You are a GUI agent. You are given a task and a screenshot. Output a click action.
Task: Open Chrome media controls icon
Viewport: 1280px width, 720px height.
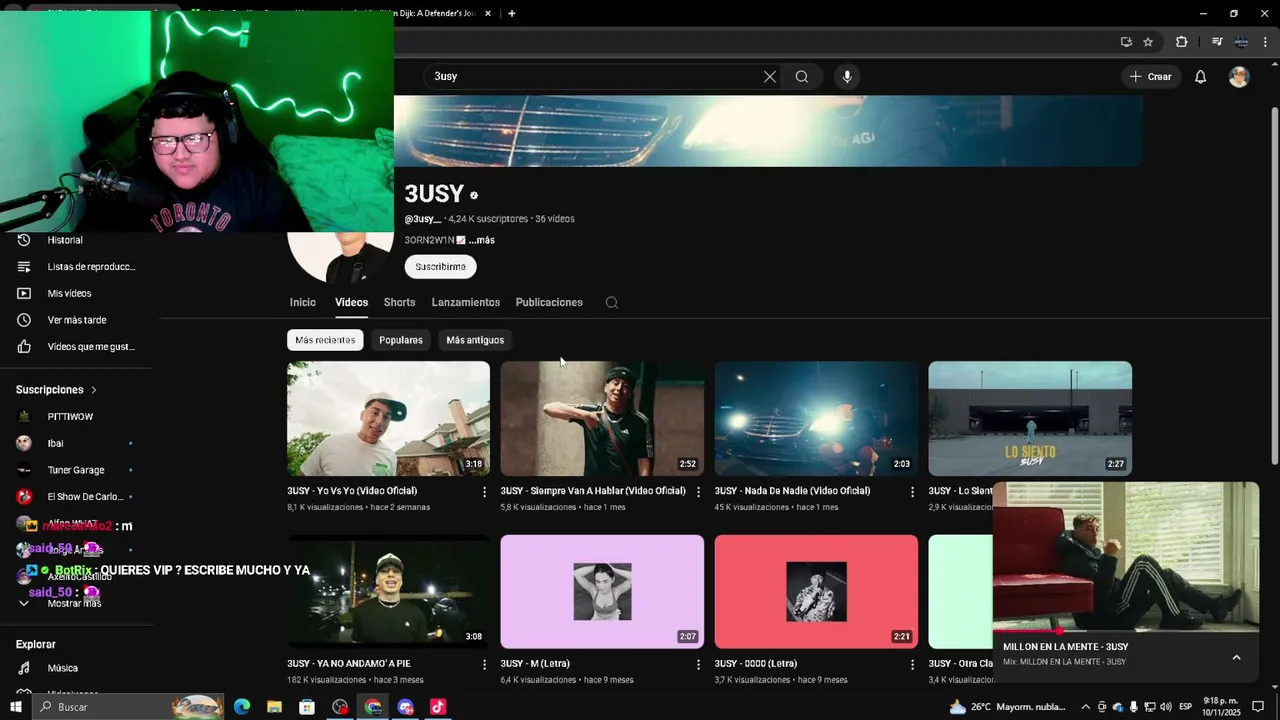[1217, 42]
